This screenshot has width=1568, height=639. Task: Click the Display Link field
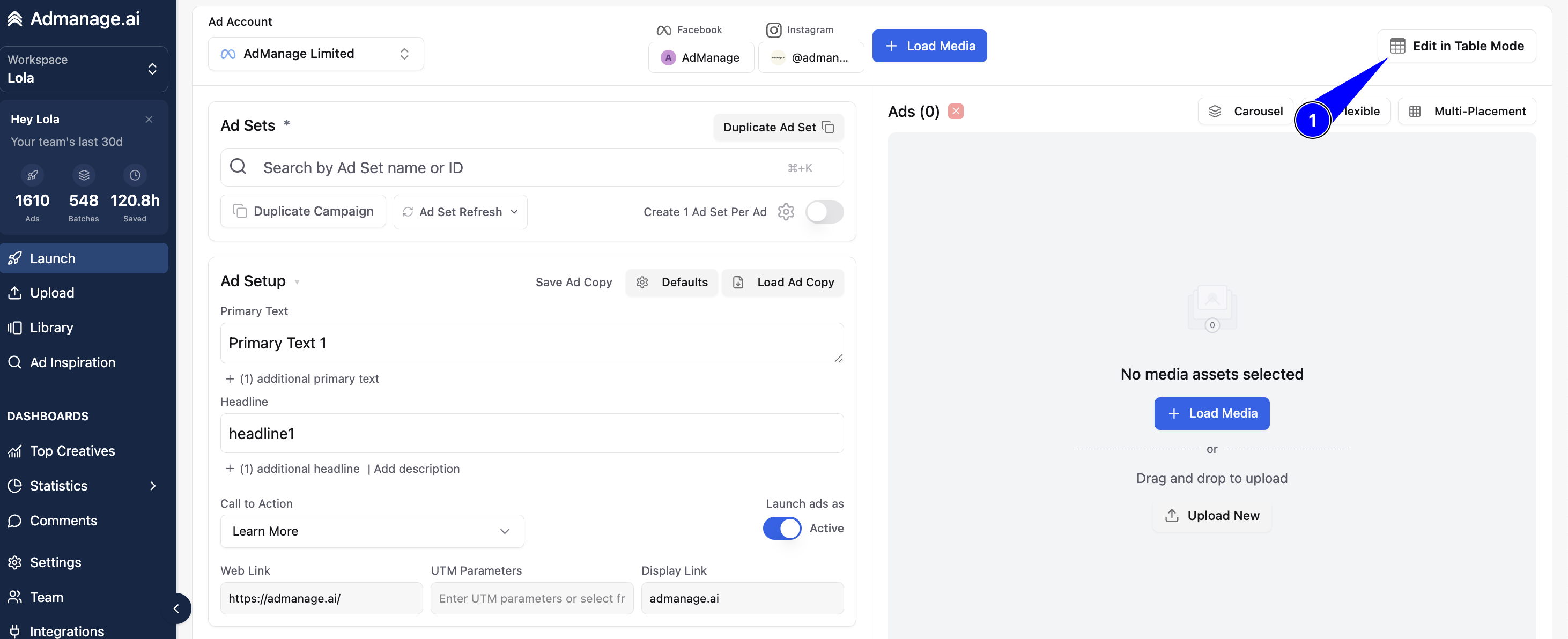743,598
